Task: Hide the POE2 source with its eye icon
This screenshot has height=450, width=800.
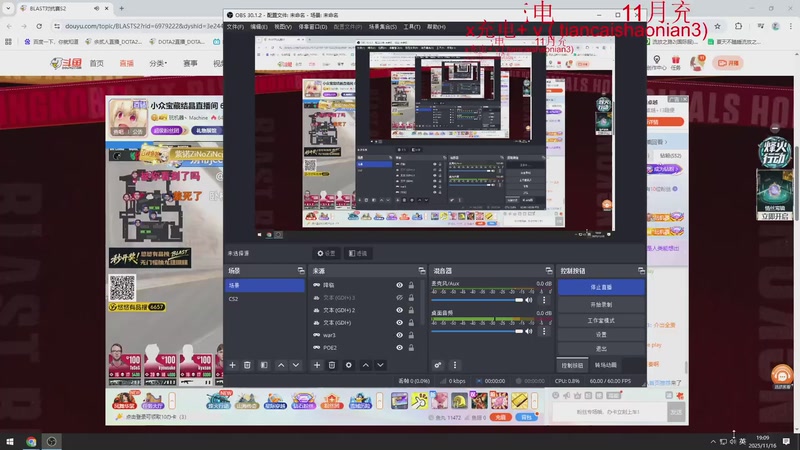Action: 399,347
